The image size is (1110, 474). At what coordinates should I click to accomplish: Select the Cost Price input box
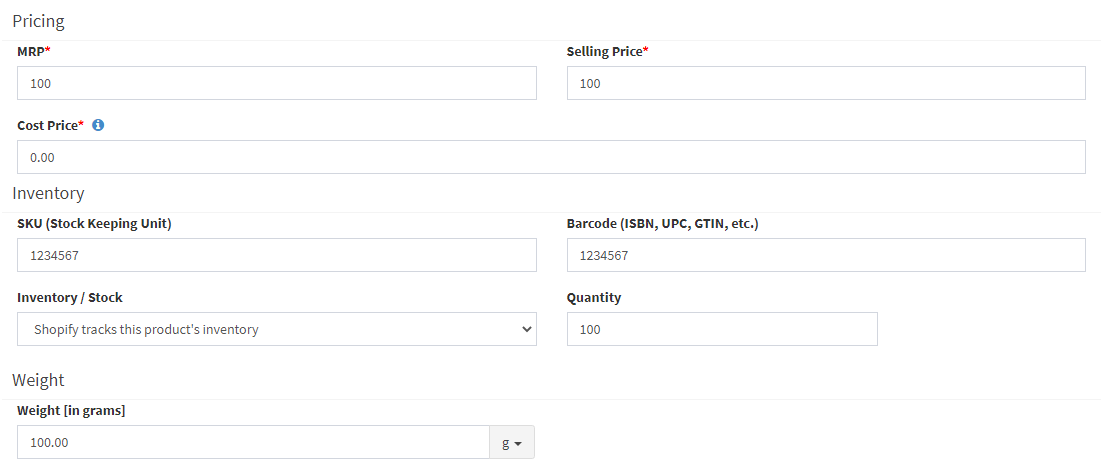tap(551, 157)
